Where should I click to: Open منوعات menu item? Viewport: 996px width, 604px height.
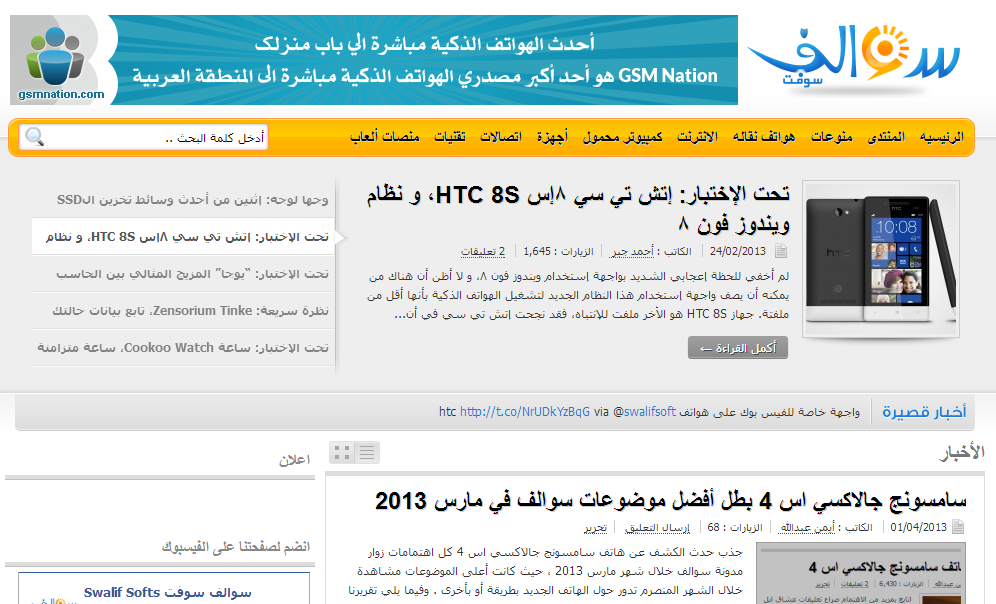831,137
